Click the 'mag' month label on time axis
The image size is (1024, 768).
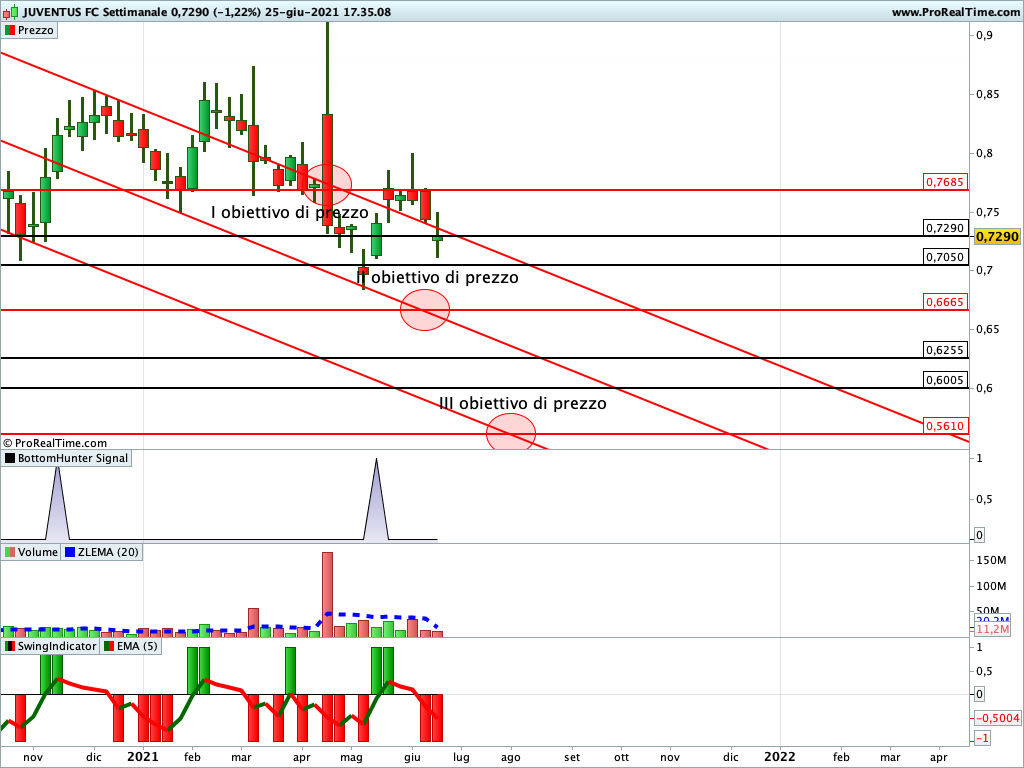pyautogui.click(x=351, y=758)
